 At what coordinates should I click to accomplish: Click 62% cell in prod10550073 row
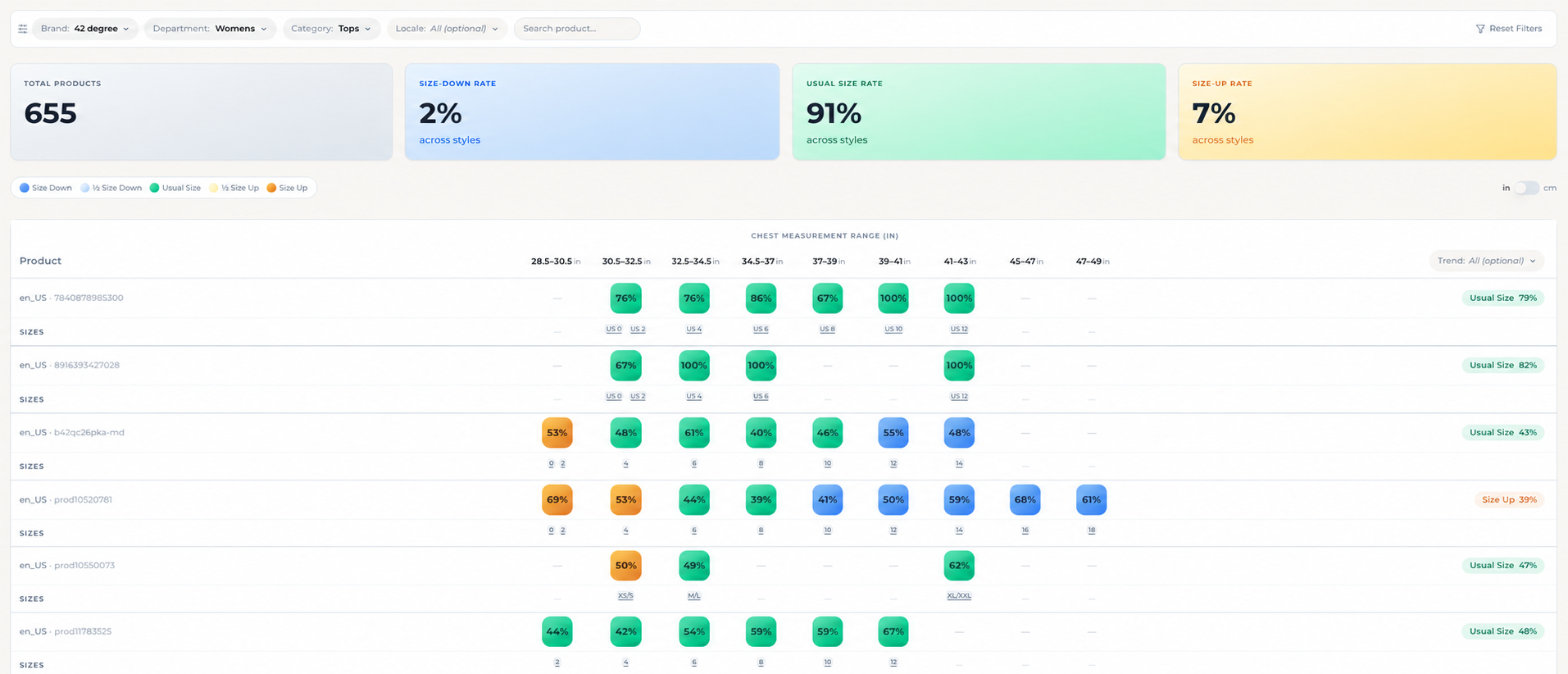[959, 566]
